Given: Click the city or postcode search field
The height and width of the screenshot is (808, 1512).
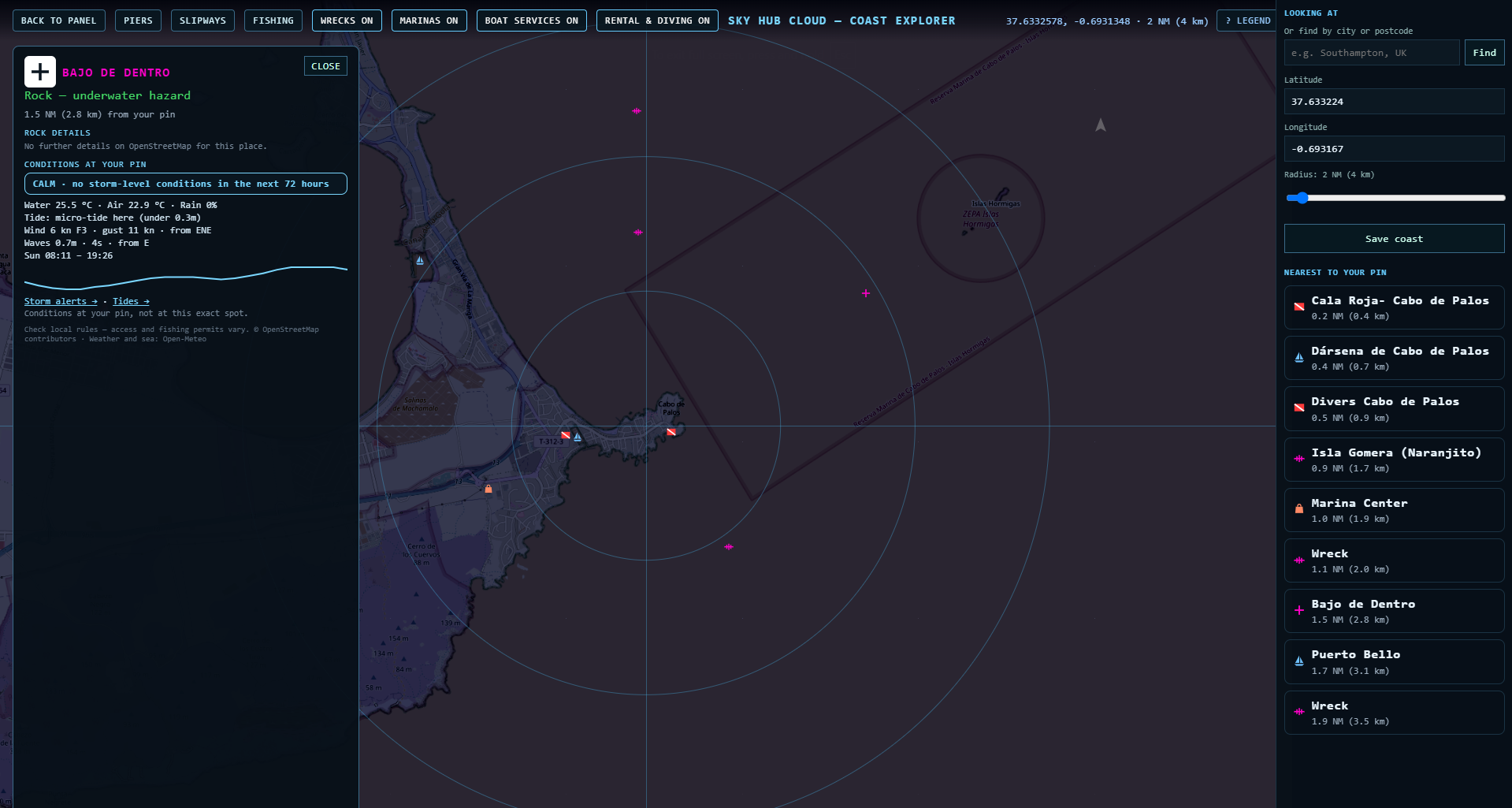Looking at the screenshot, I should 1372,53.
